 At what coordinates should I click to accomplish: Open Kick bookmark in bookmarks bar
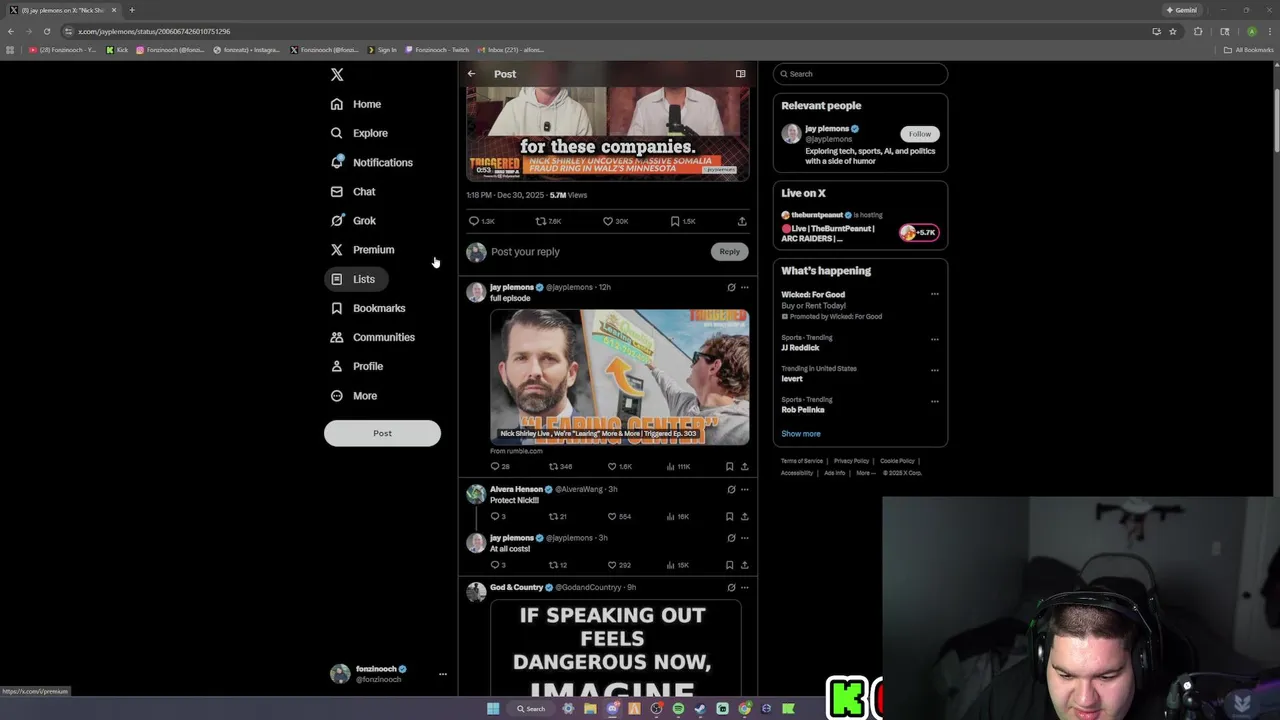[118, 50]
